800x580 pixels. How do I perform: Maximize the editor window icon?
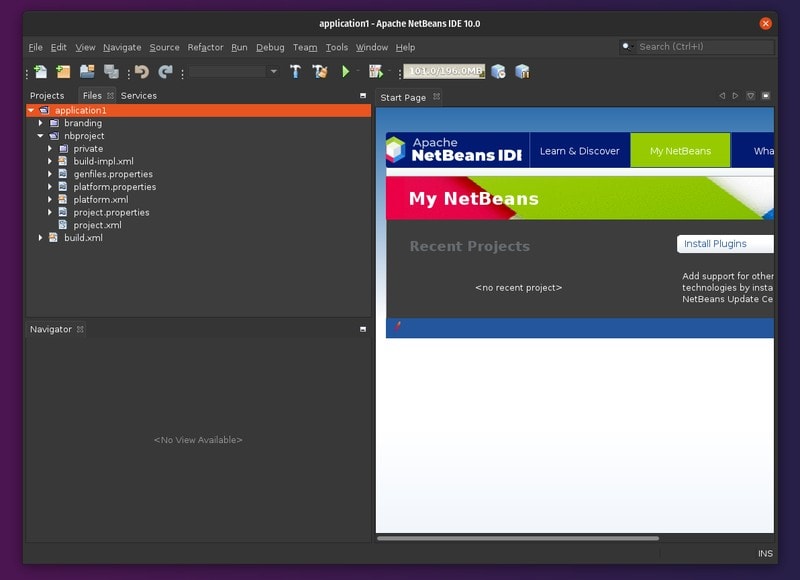766,96
